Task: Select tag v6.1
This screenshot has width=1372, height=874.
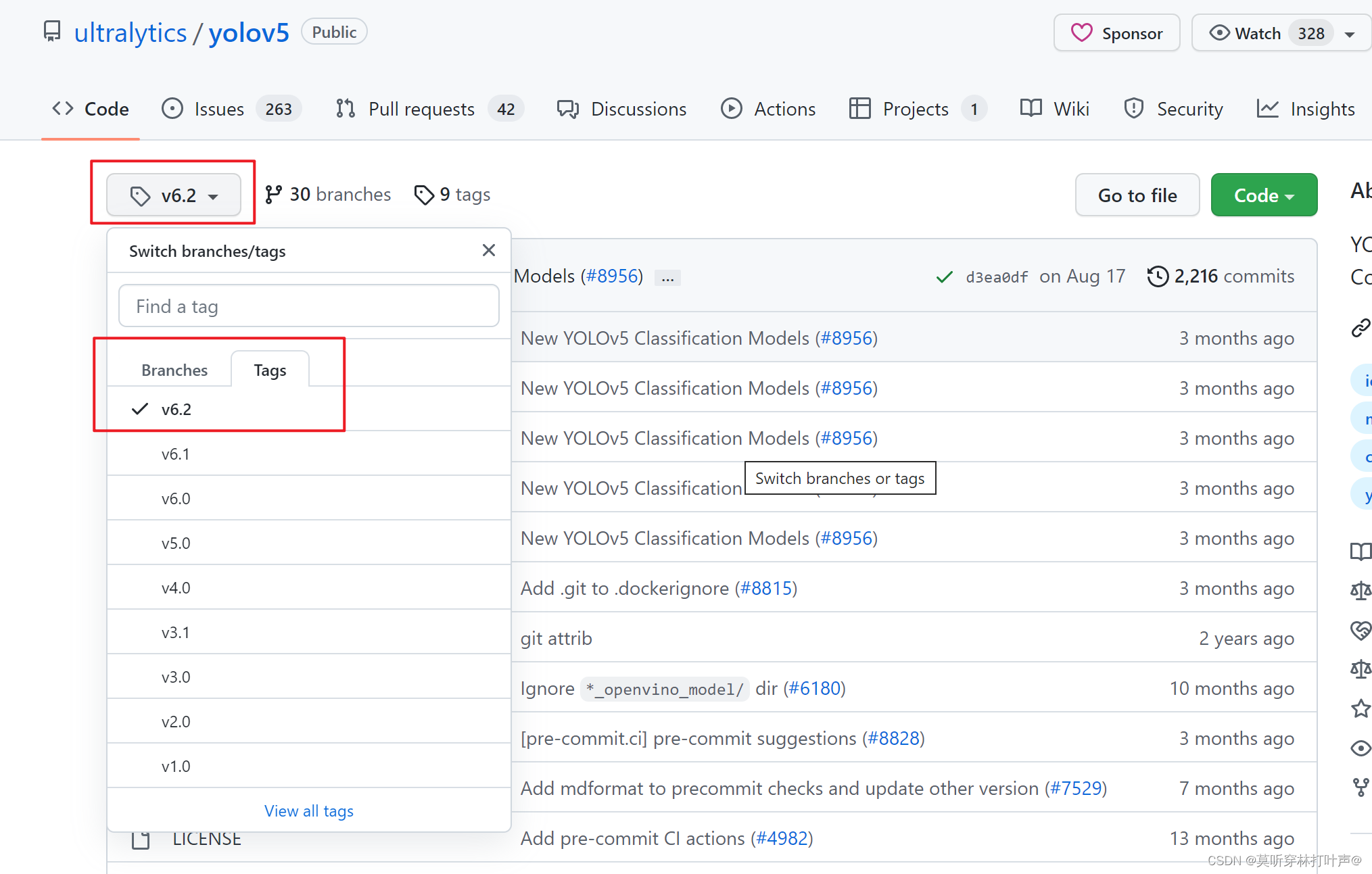Action: (309, 454)
